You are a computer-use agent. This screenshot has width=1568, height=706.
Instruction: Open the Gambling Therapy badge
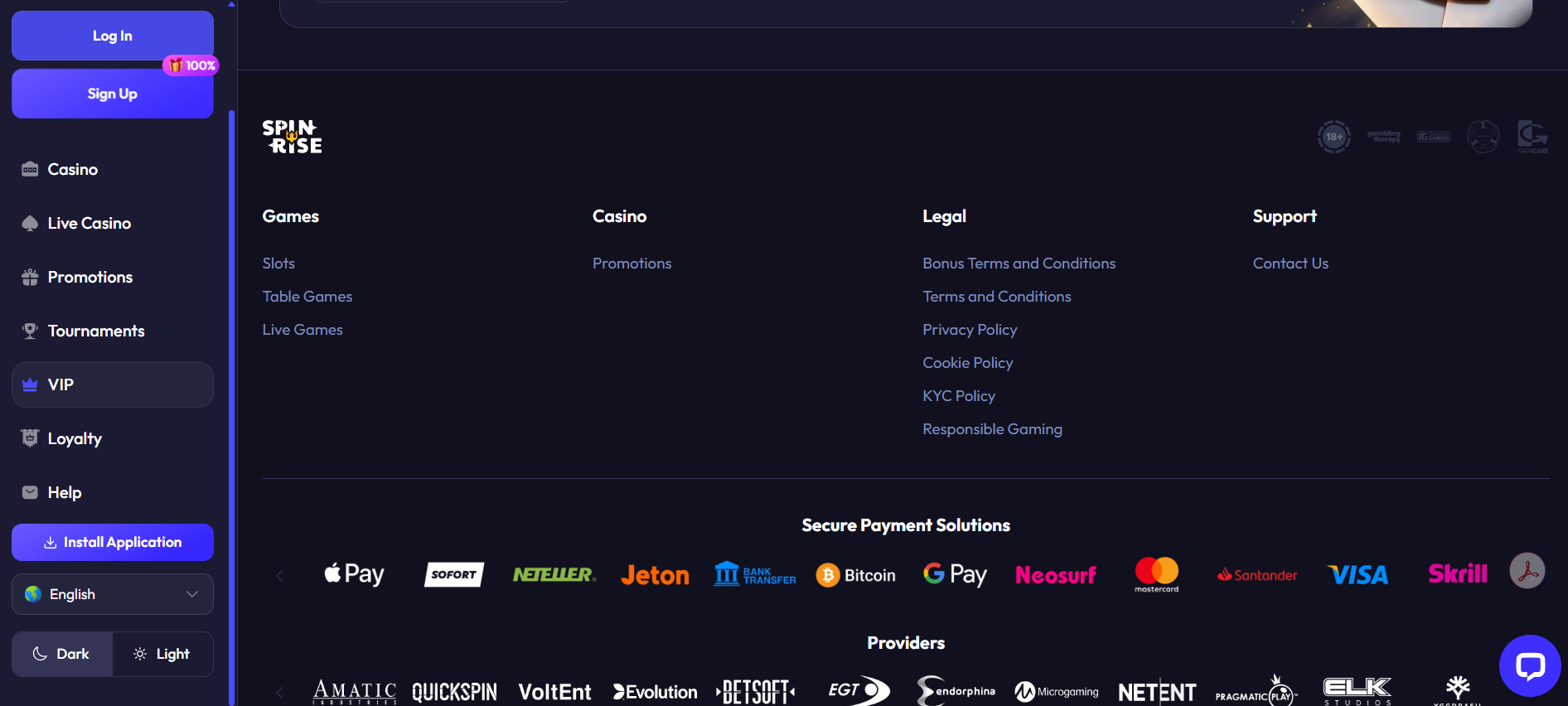(x=1383, y=137)
